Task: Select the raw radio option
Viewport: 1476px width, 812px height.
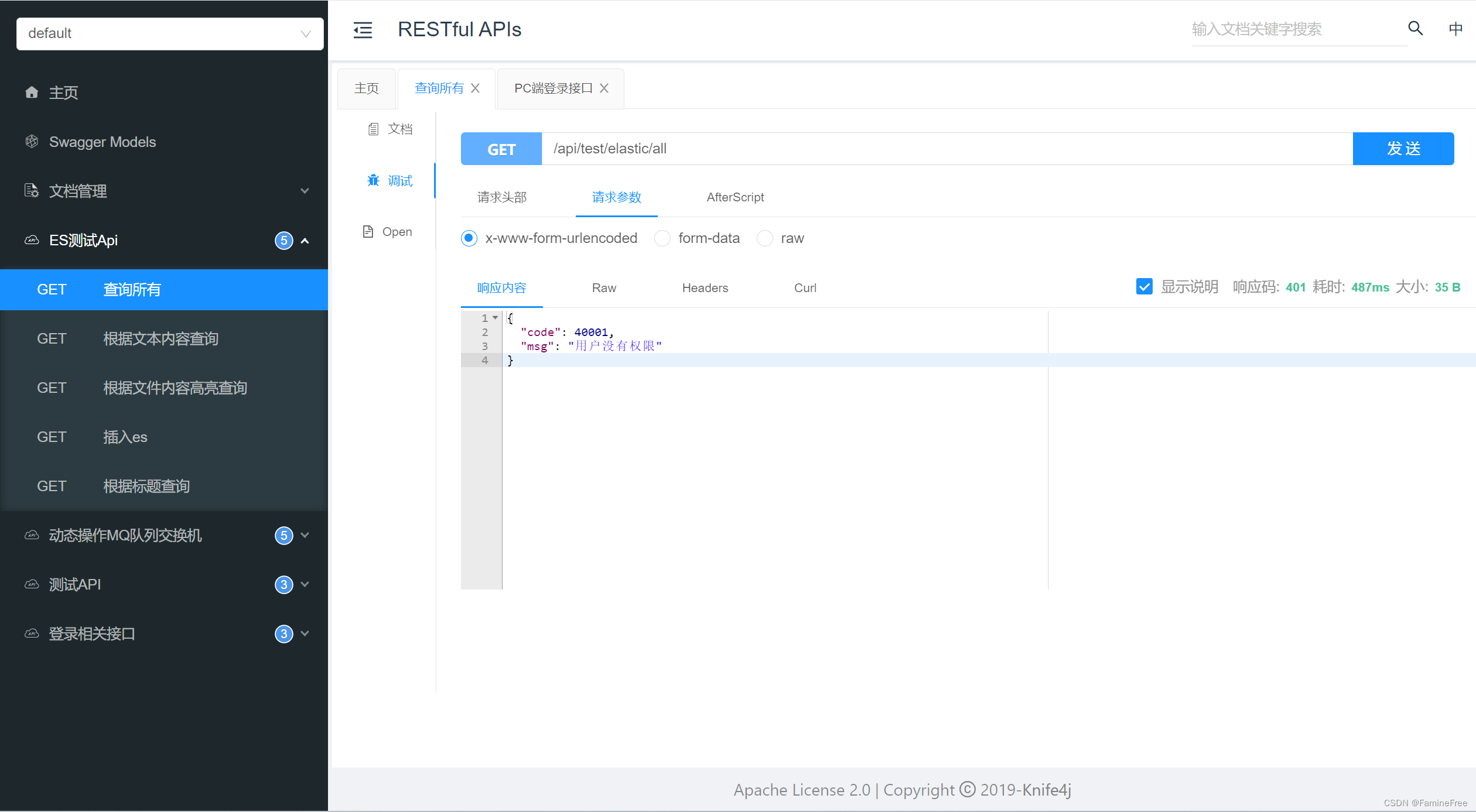Action: tap(765, 238)
